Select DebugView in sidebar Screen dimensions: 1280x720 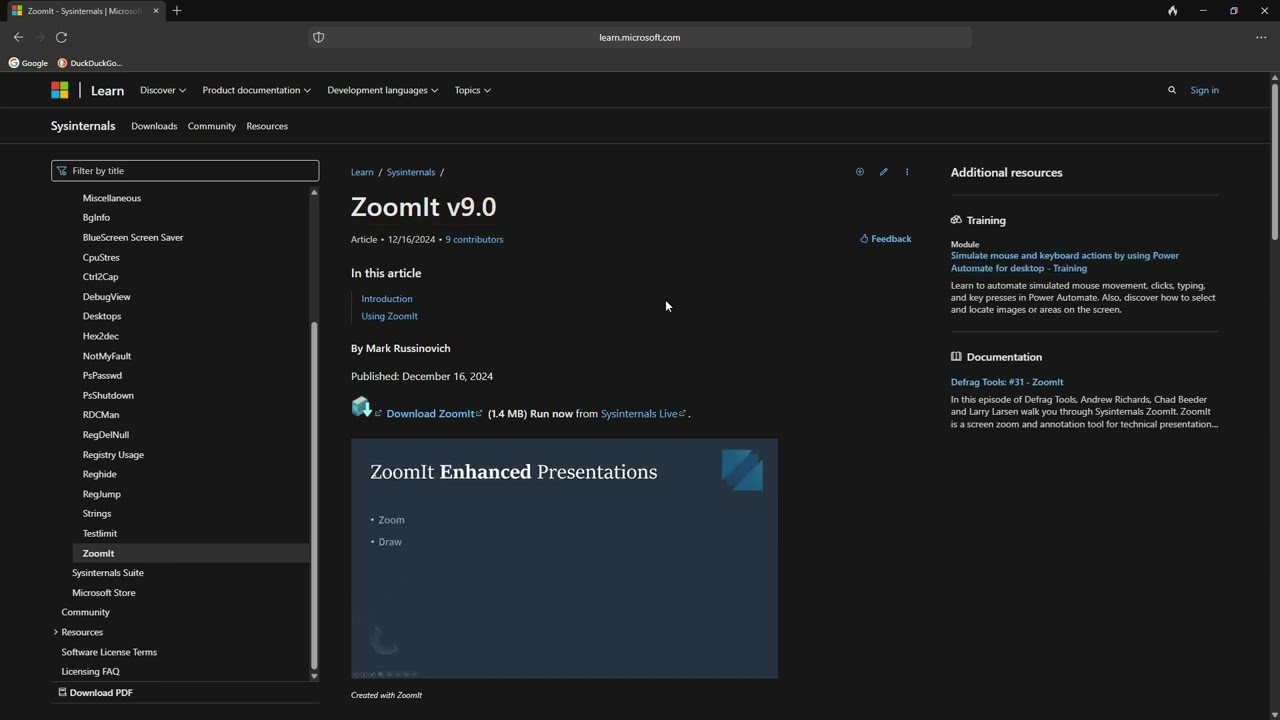click(x=107, y=297)
